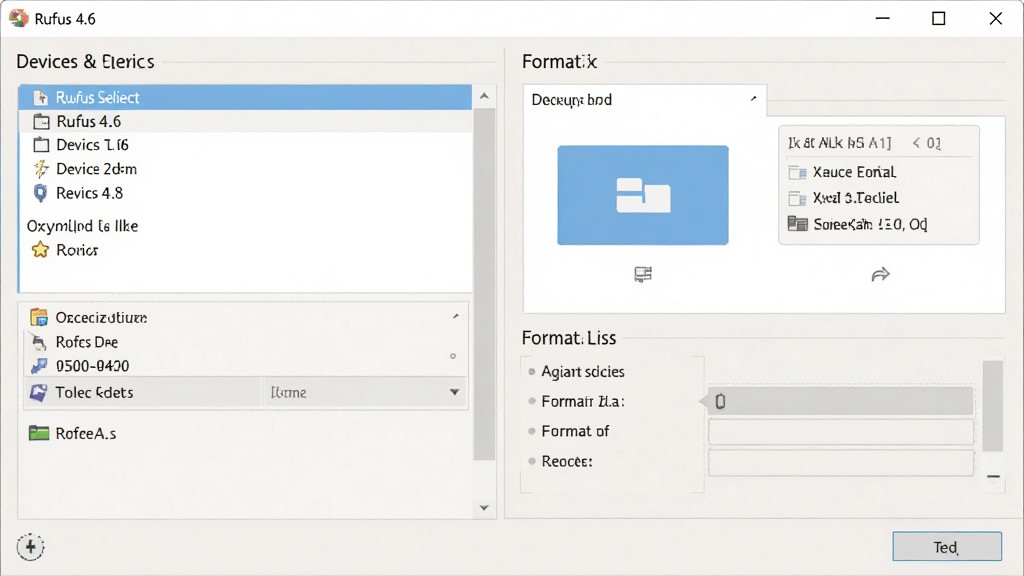Click the icon beside Xauce Eorial
Viewport: 1024px width, 576px height.
click(797, 172)
